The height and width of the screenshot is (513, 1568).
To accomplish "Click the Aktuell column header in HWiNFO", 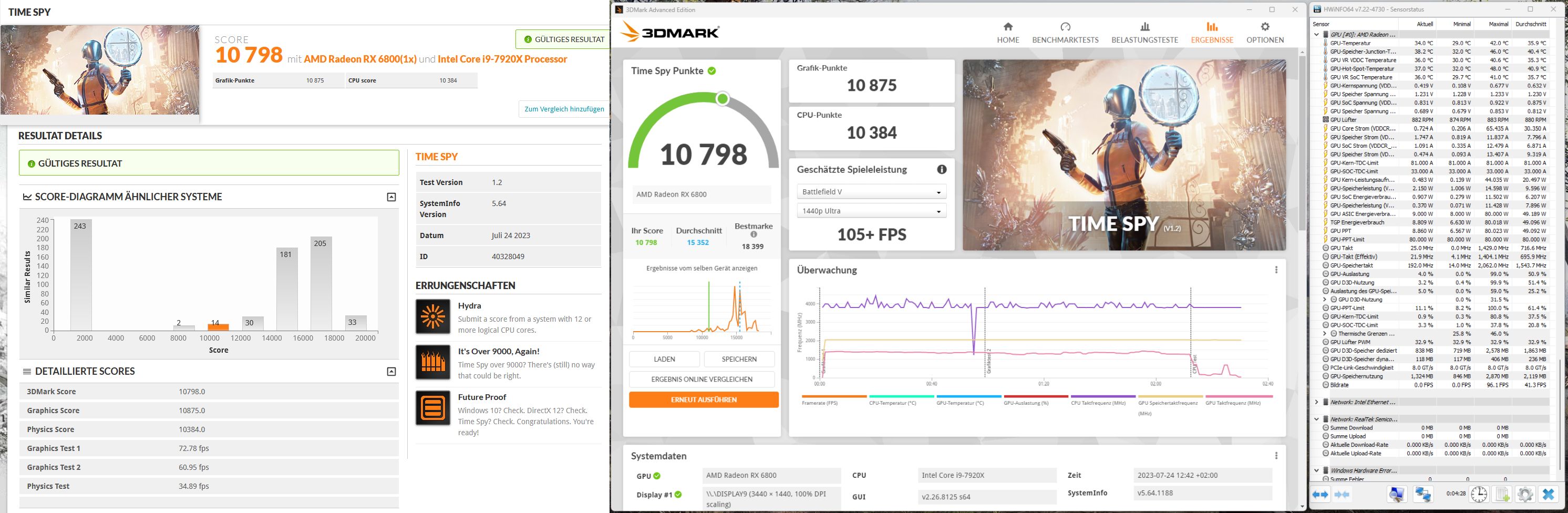I will pos(1425,24).
